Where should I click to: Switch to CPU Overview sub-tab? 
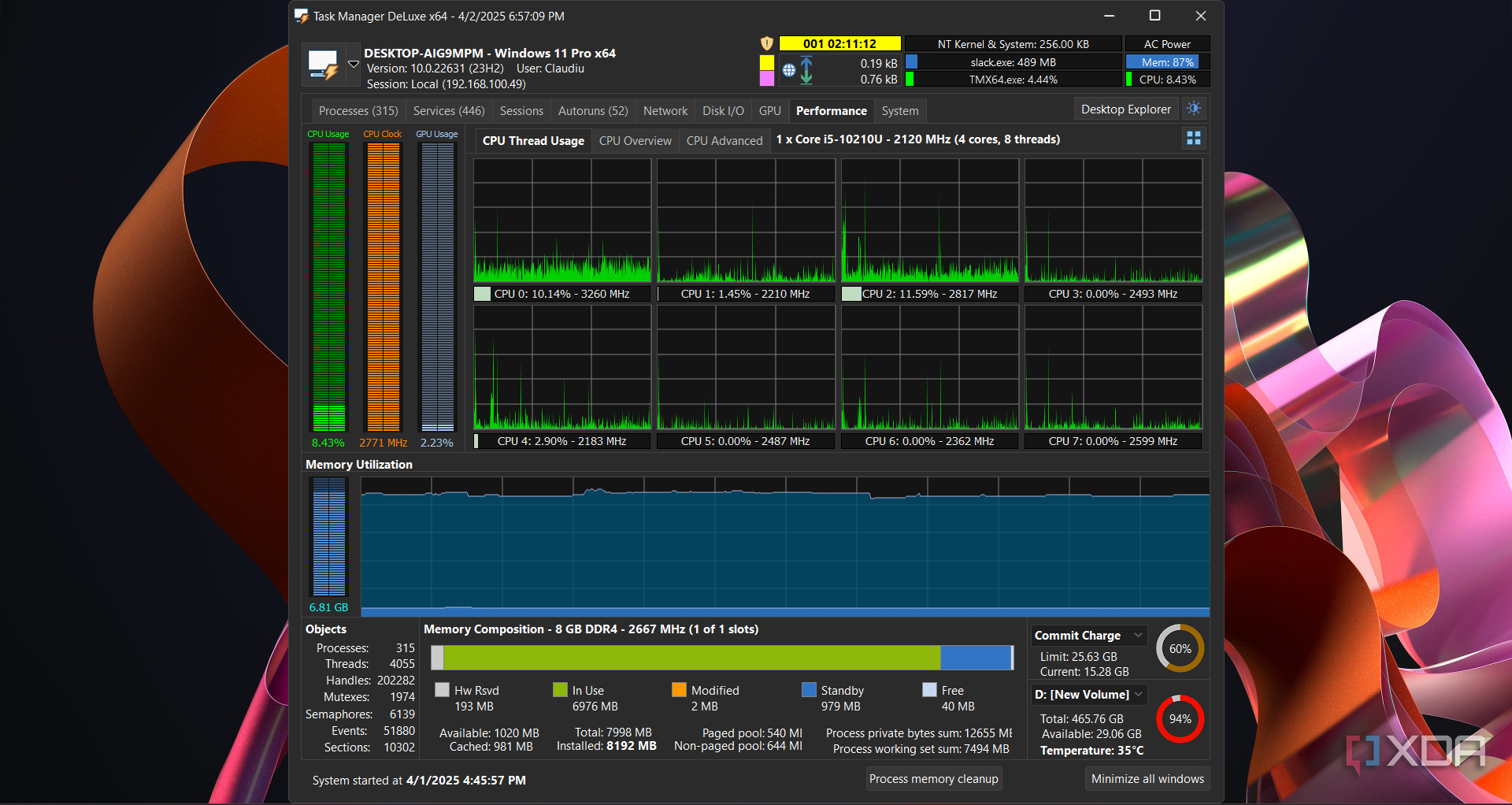[x=635, y=141]
